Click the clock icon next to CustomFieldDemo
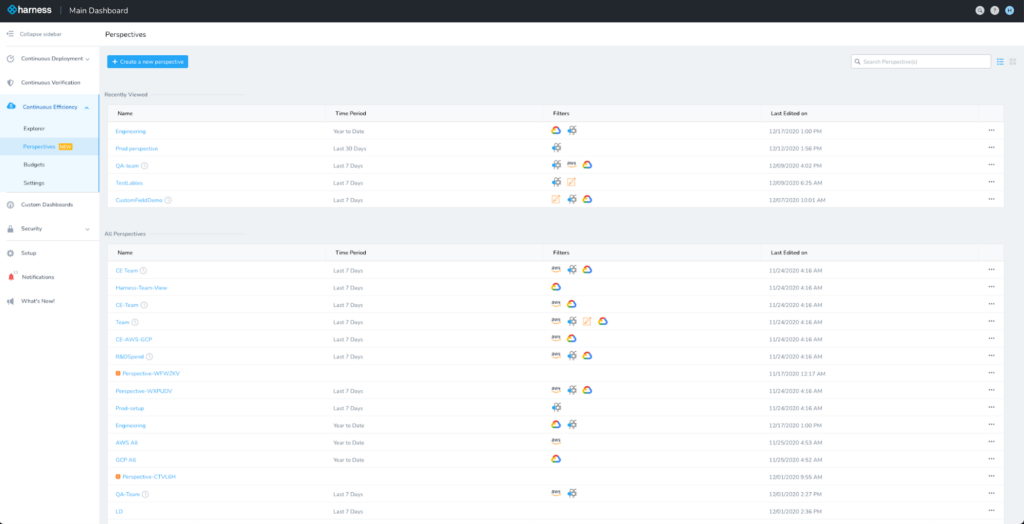This screenshot has width=1024, height=524. 168,200
